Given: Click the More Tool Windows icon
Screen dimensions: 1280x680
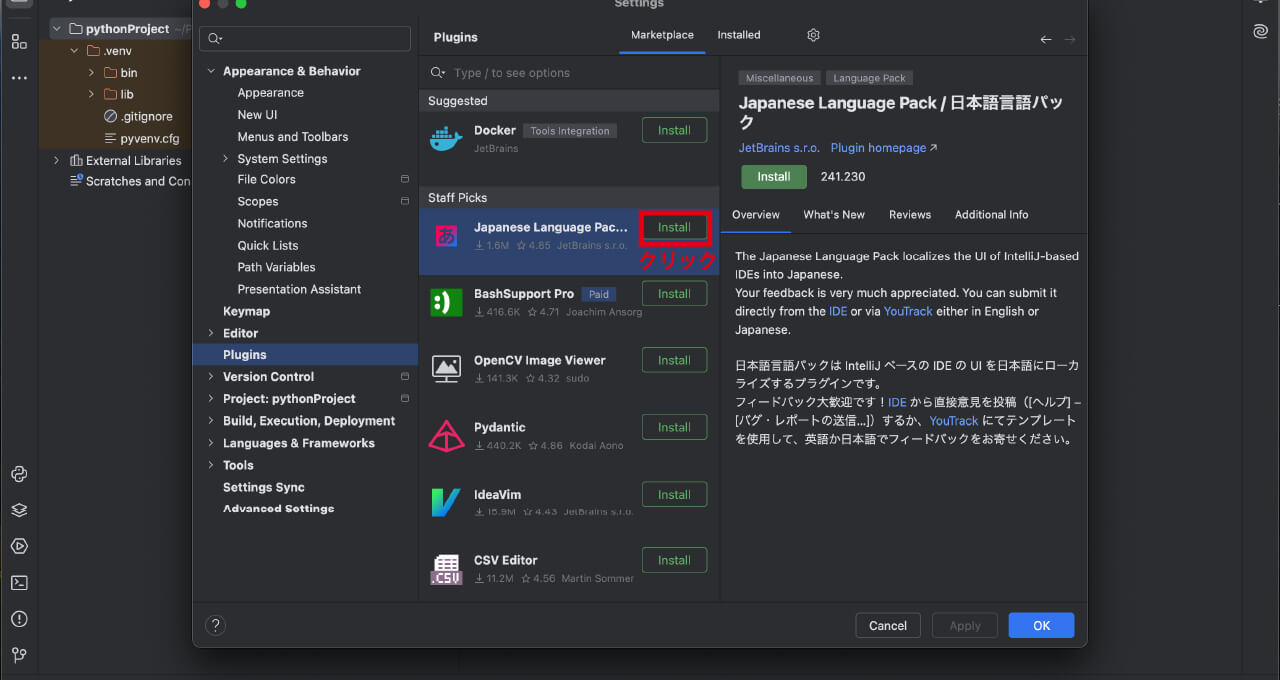Looking at the screenshot, I should (18, 78).
